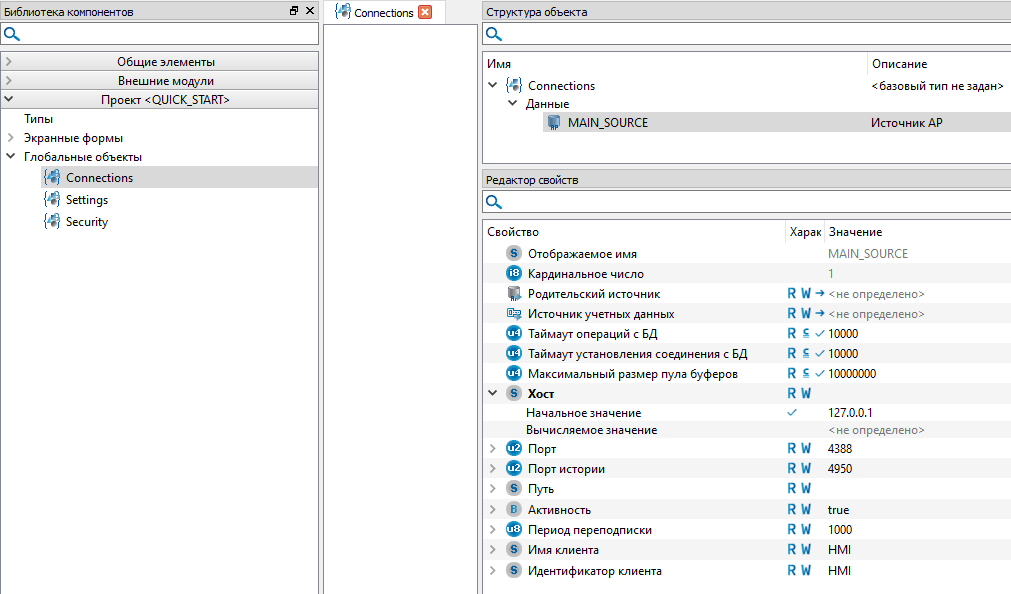
Task: Click the Settings global object icon
Action: click(52, 200)
